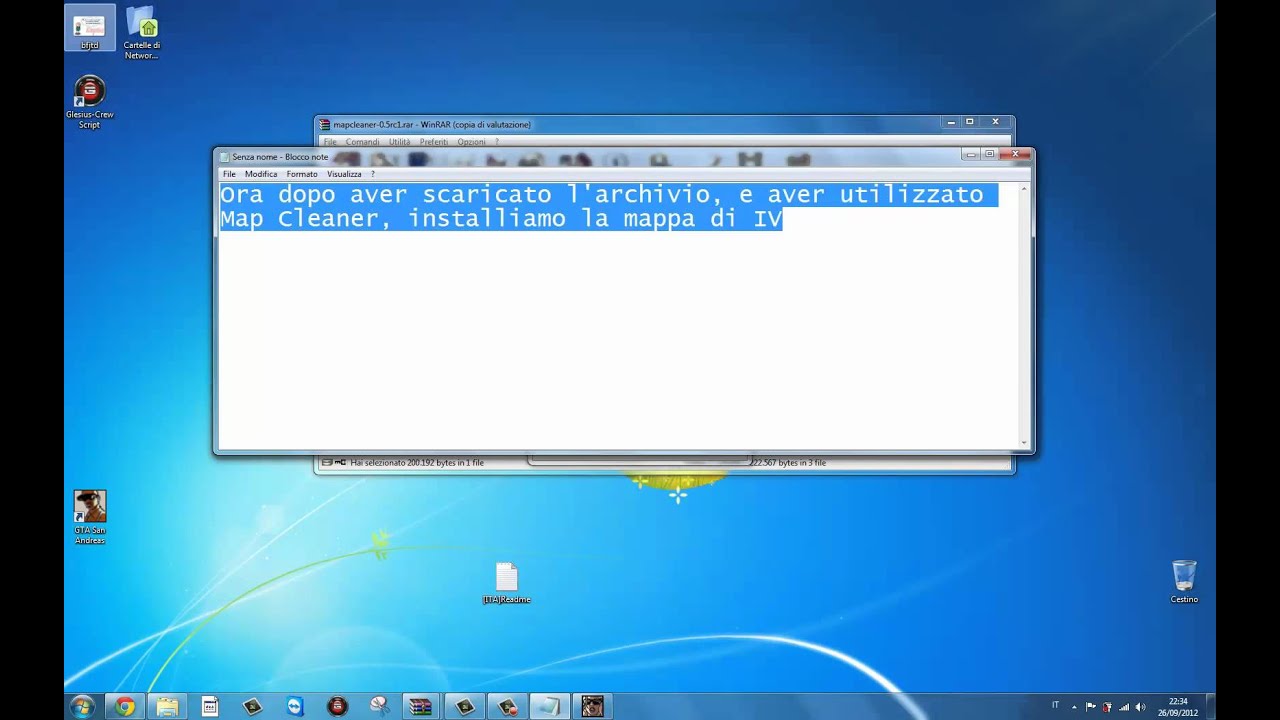
Task: Open the Formato menu in Blocco note
Action: pos(302,174)
